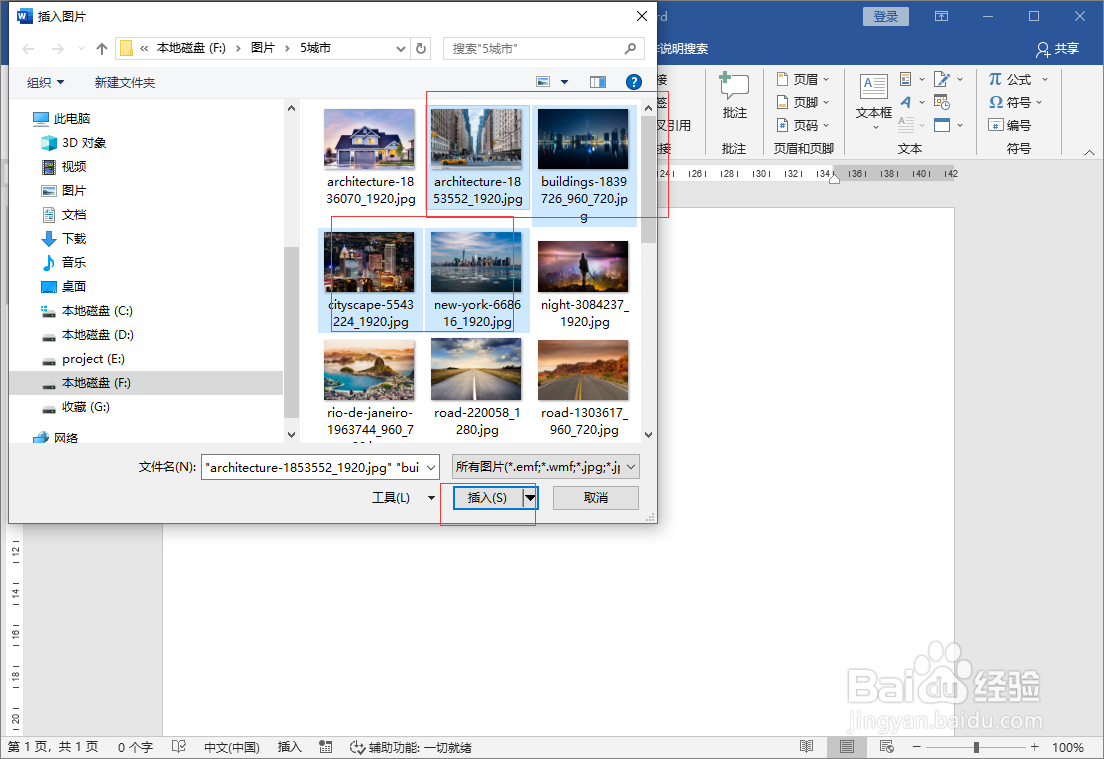Open the 插入 button split arrow

530,498
